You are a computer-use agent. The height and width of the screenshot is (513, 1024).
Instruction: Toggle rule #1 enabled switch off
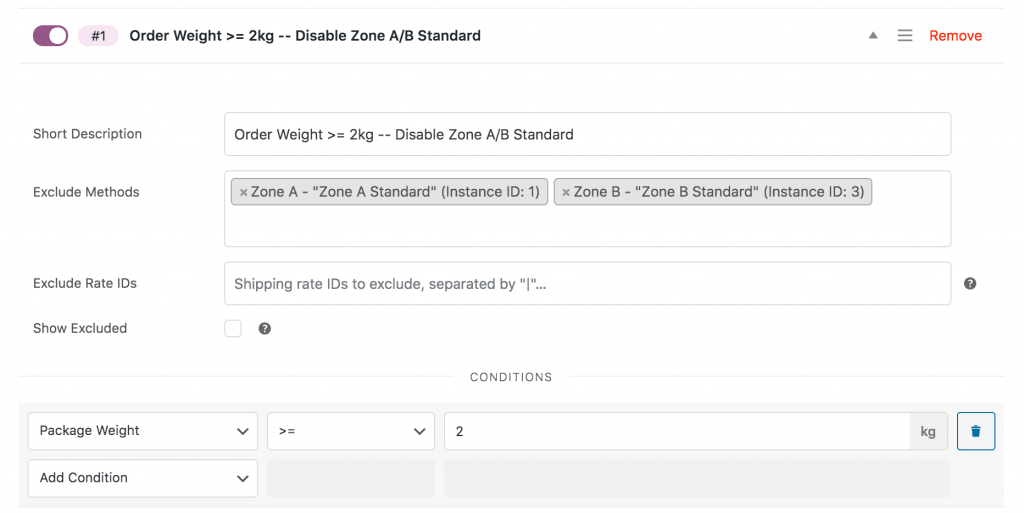(x=50, y=36)
